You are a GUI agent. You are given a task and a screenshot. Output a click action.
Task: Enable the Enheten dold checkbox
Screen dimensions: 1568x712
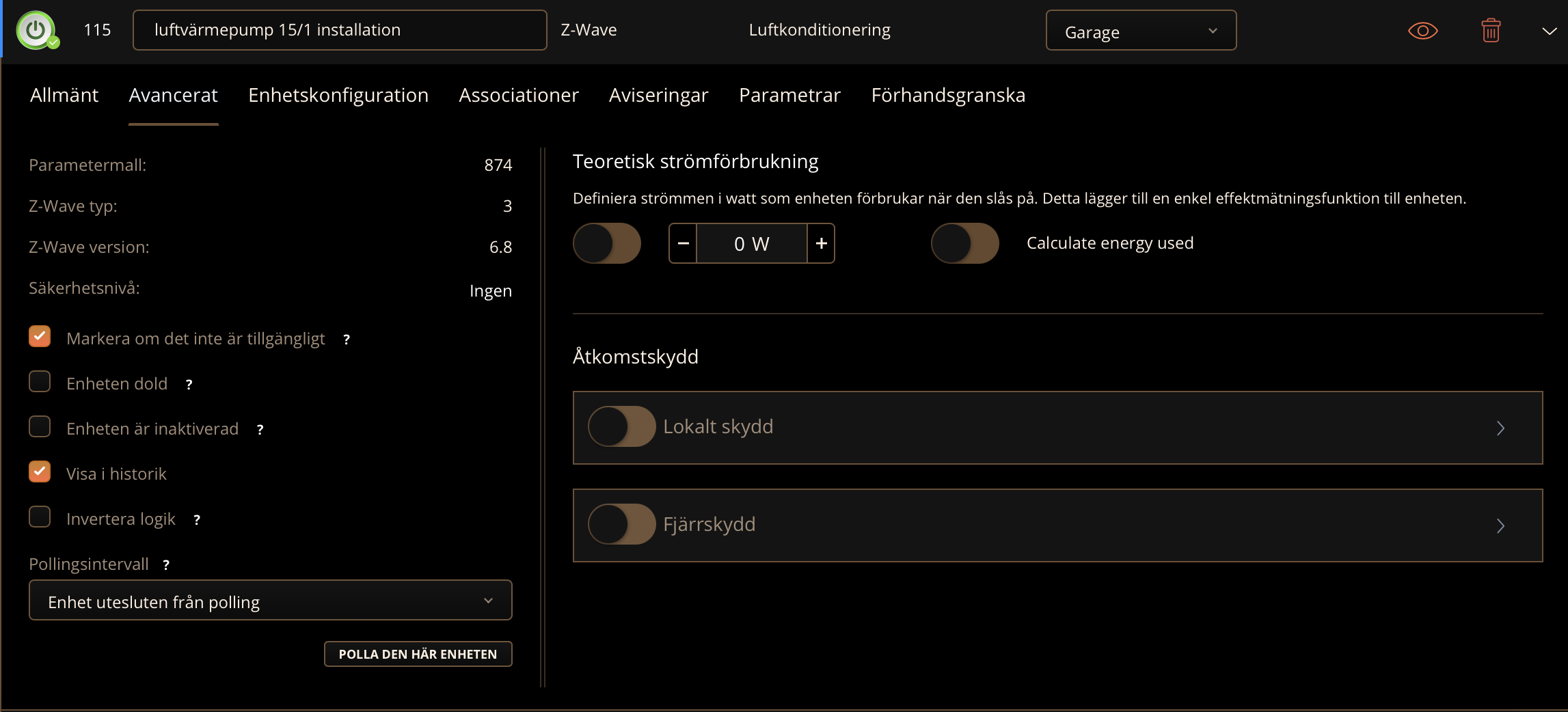[x=40, y=382]
